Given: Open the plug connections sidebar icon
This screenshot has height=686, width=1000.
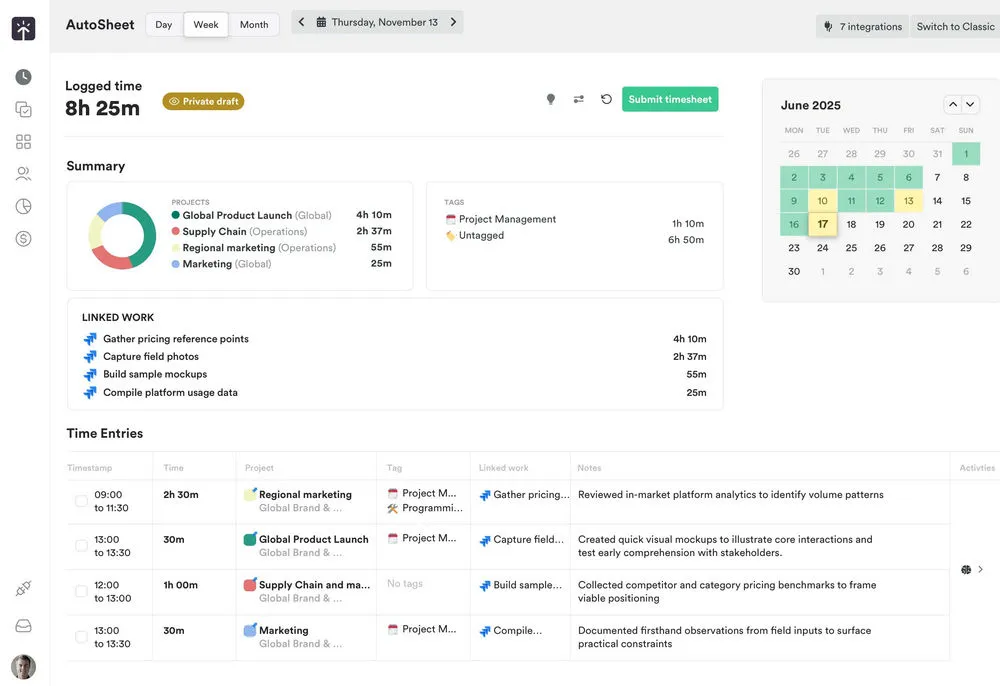Looking at the screenshot, I should 24,588.
